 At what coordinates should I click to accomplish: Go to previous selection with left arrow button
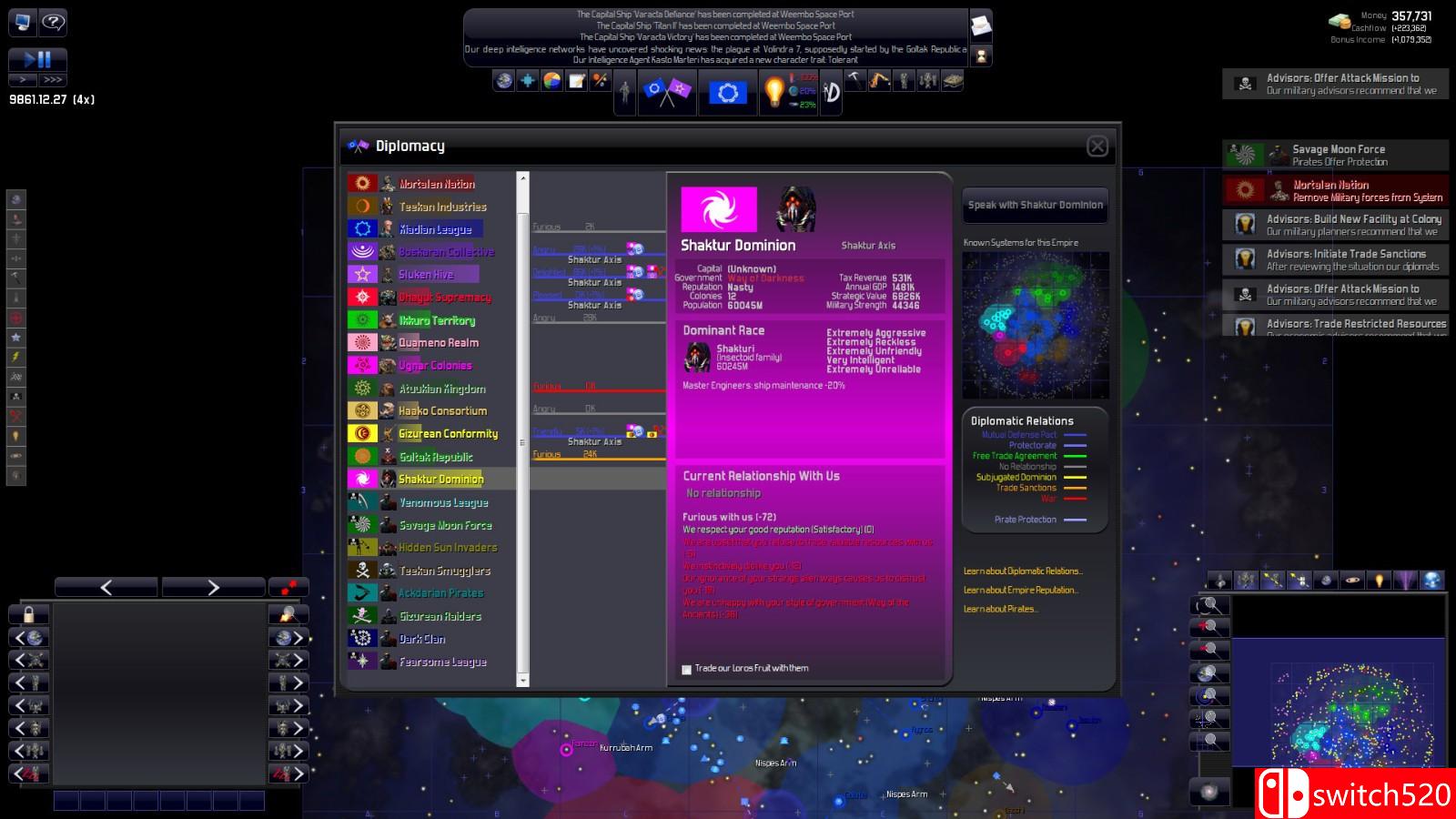(106, 587)
